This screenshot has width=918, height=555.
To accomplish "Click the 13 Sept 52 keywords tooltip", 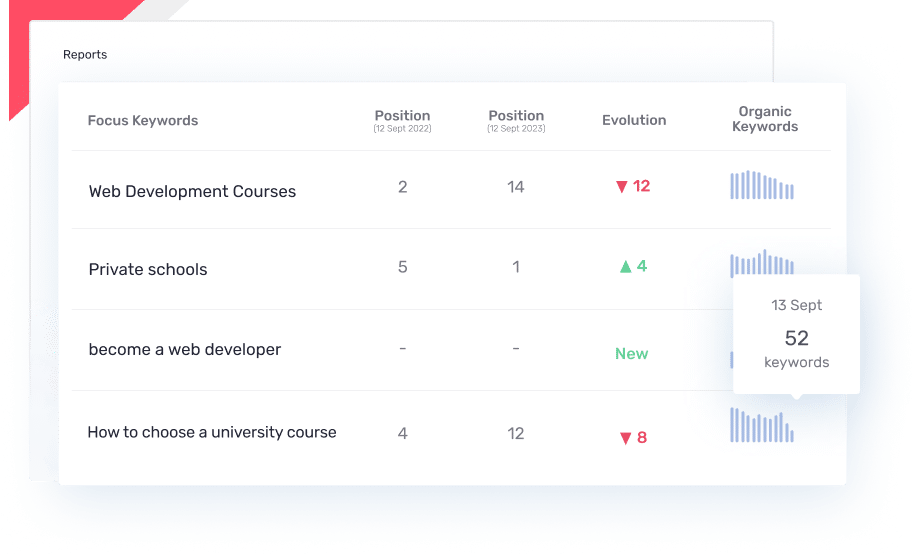I will (x=796, y=334).
